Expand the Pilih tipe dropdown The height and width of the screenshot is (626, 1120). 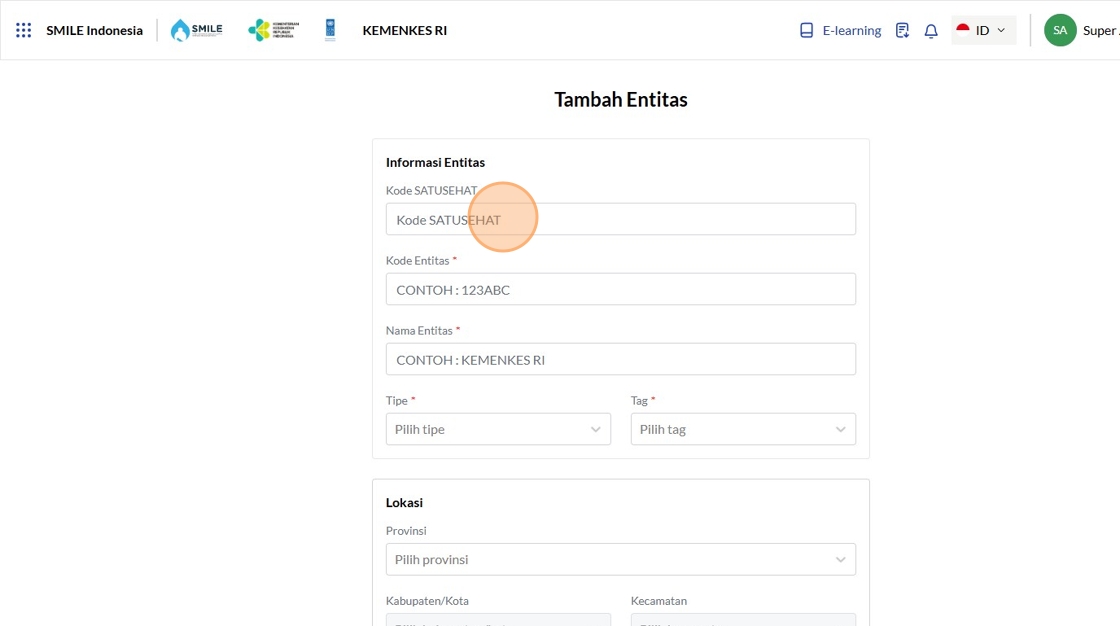coord(498,429)
